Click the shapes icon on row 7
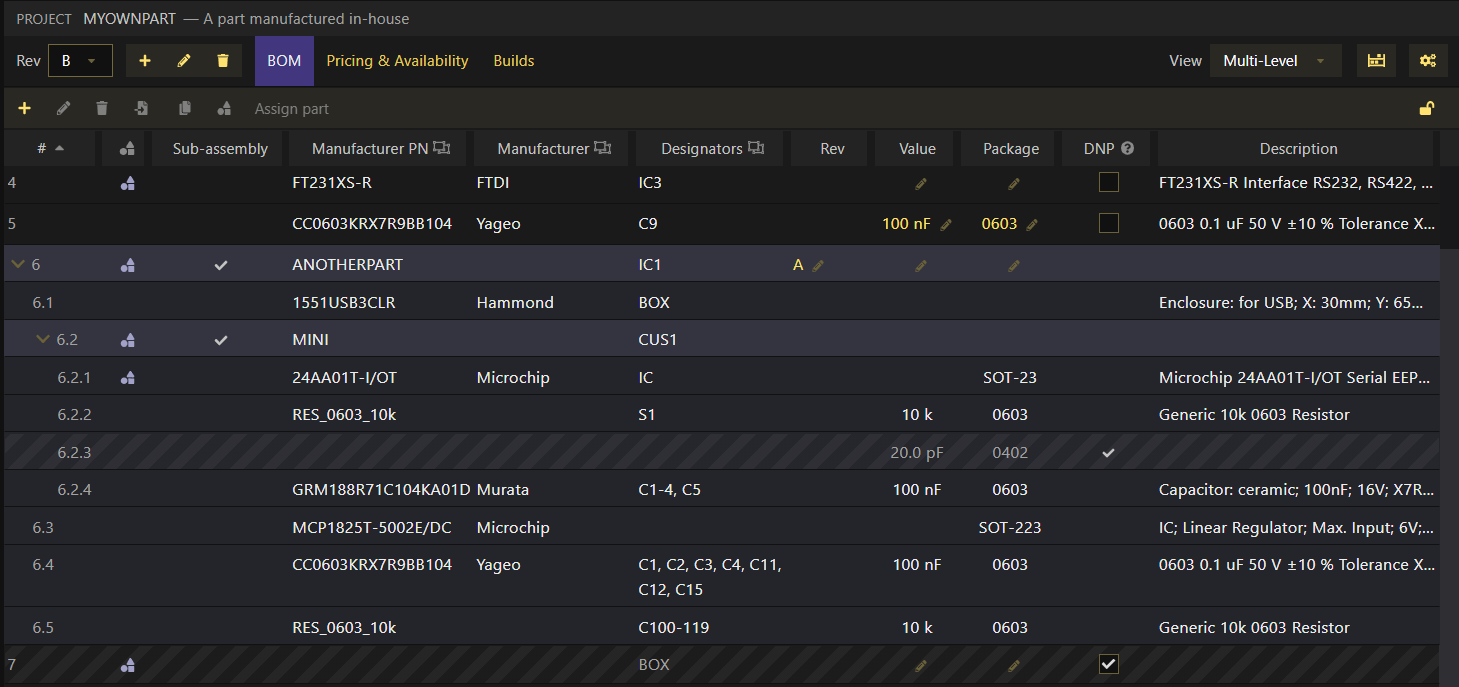The image size is (1459, 687). pos(127,665)
